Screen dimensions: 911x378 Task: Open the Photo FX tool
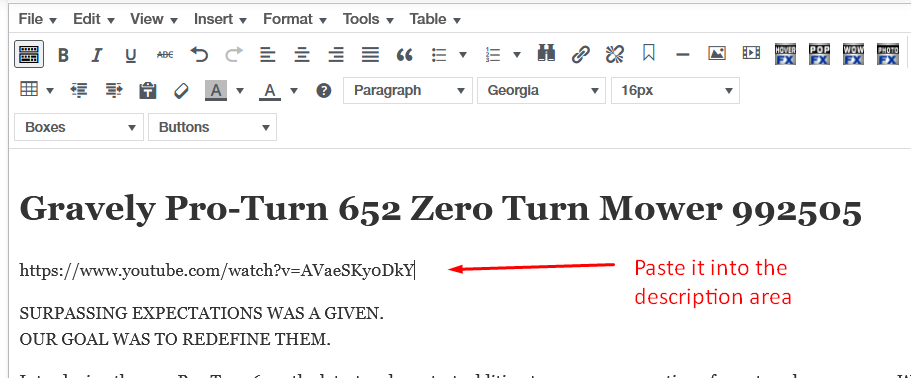pyautogui.click(x=888, y=55)
